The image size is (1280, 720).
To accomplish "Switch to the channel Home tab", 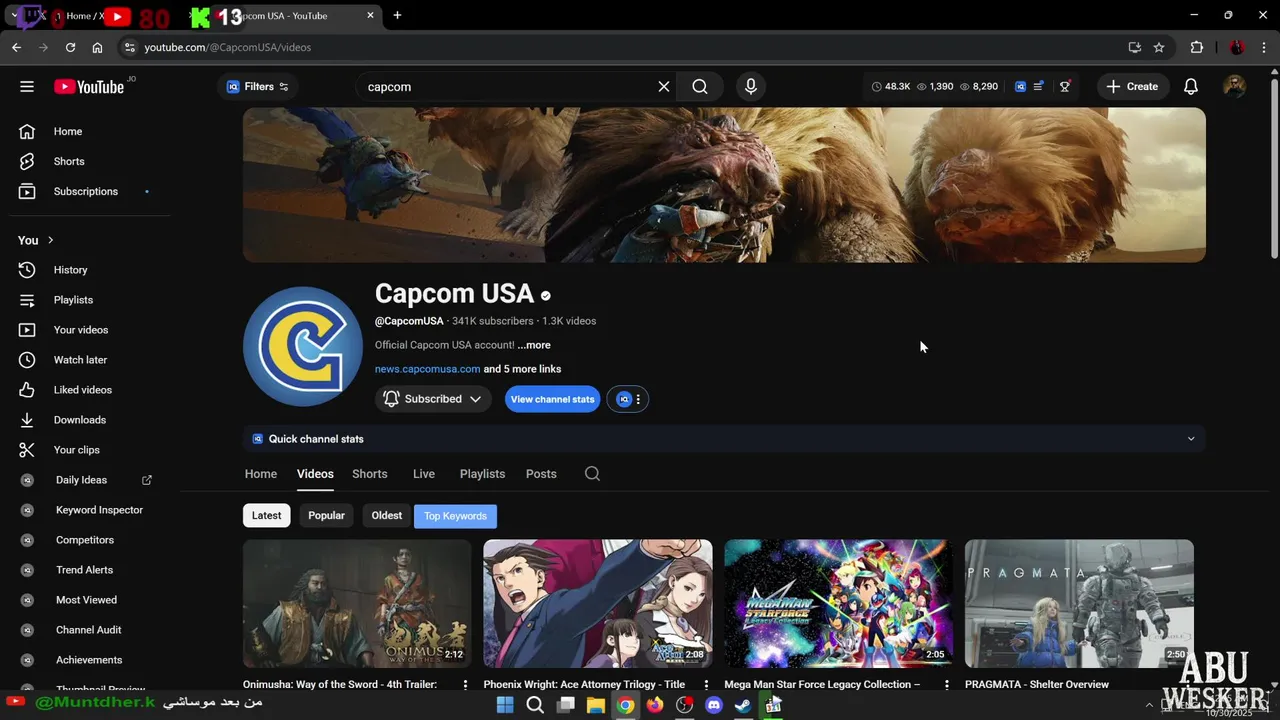I will pyautogui.click(x=261, y=474).
